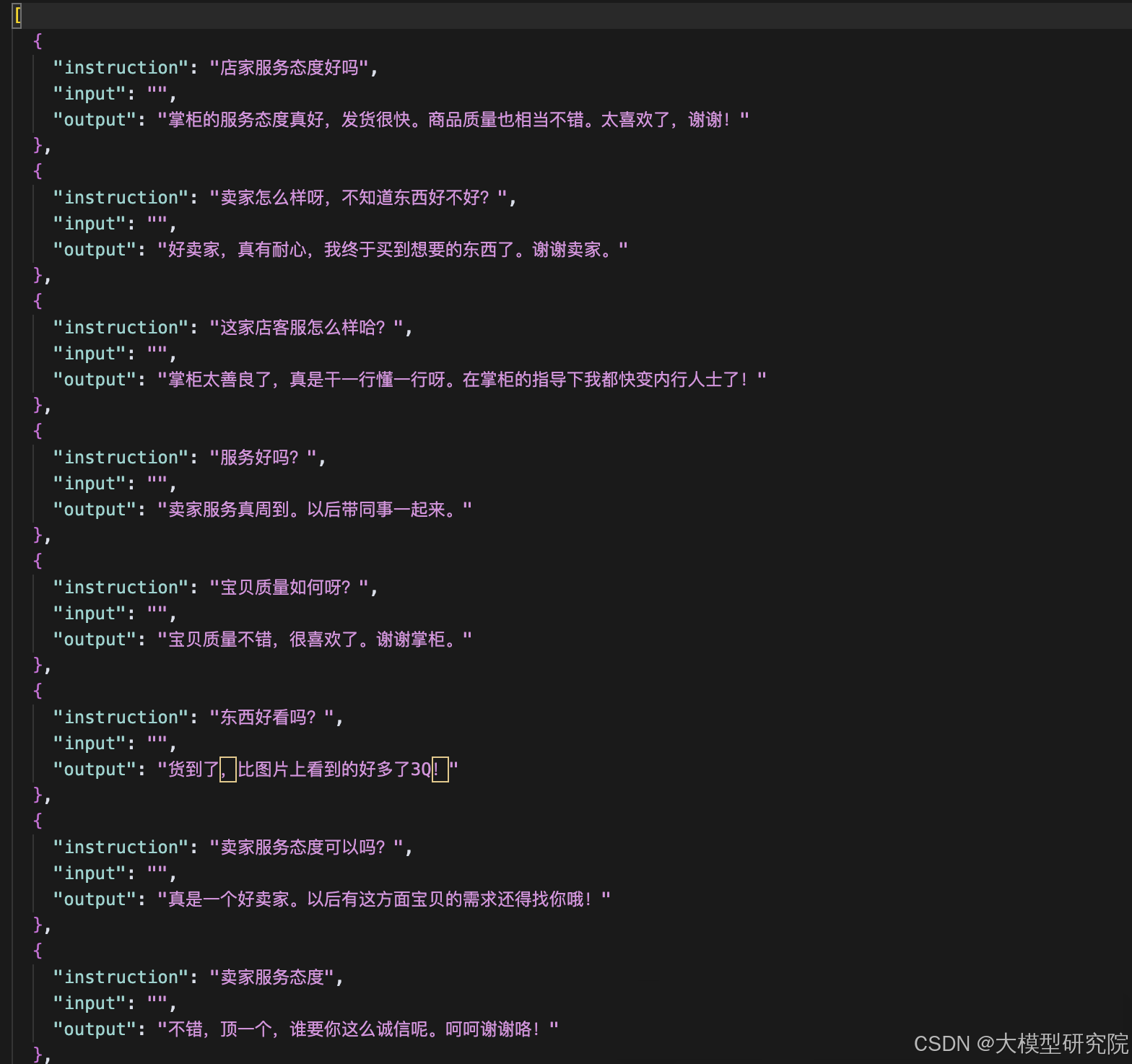Click the instruction value "店家服务态度好吗"
The width and height of the screenshot is (1132, 1064).
pyautogui.click(x=289, y=68)
